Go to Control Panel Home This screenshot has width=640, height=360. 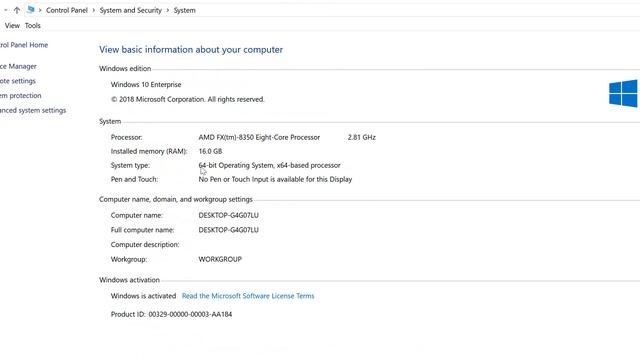(x=24, y=45)
